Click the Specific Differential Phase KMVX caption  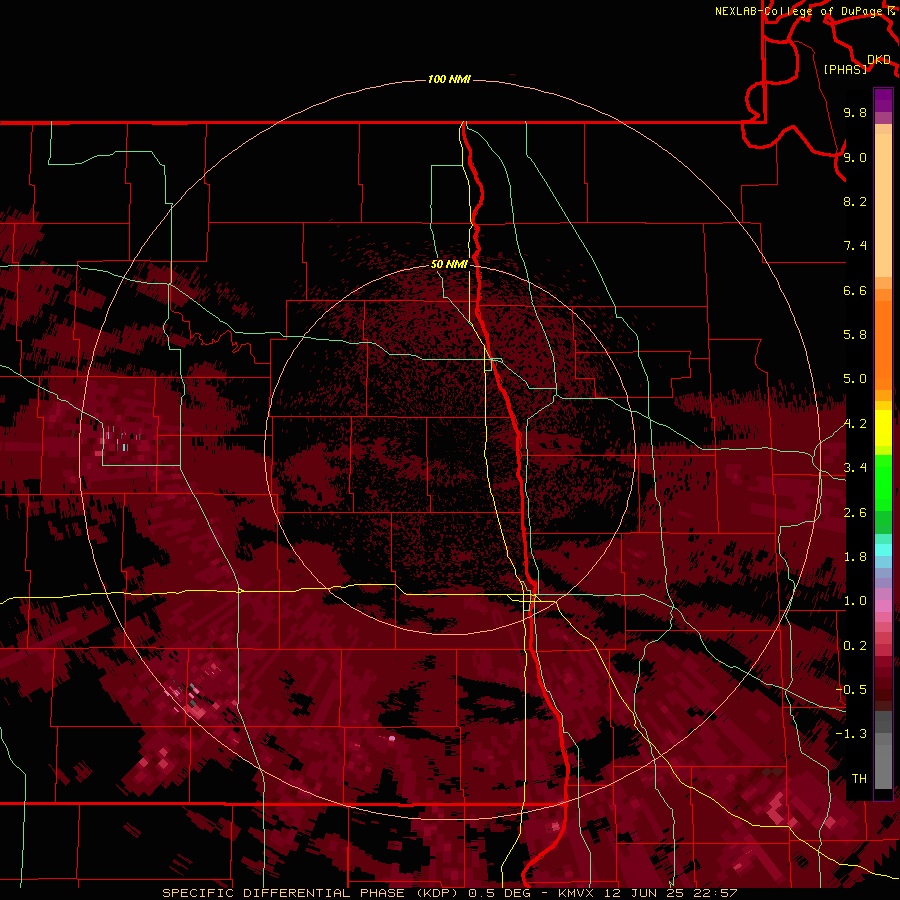tap(449, 893)
